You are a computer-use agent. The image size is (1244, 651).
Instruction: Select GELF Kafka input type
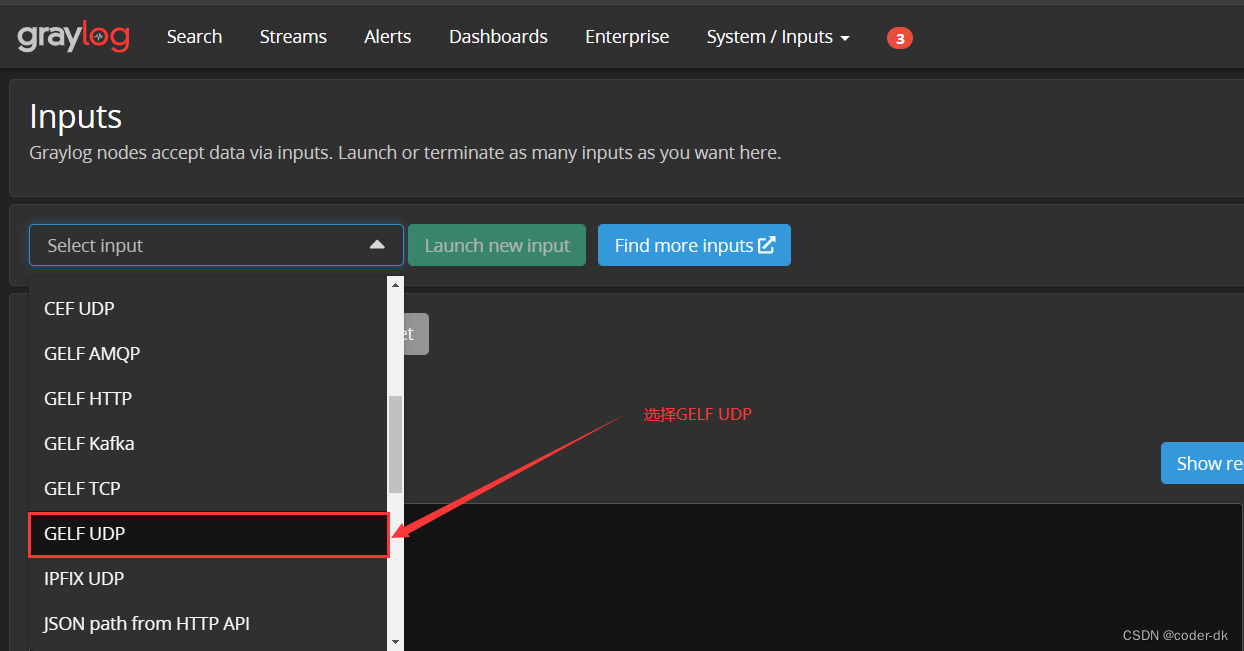[208, 444]
